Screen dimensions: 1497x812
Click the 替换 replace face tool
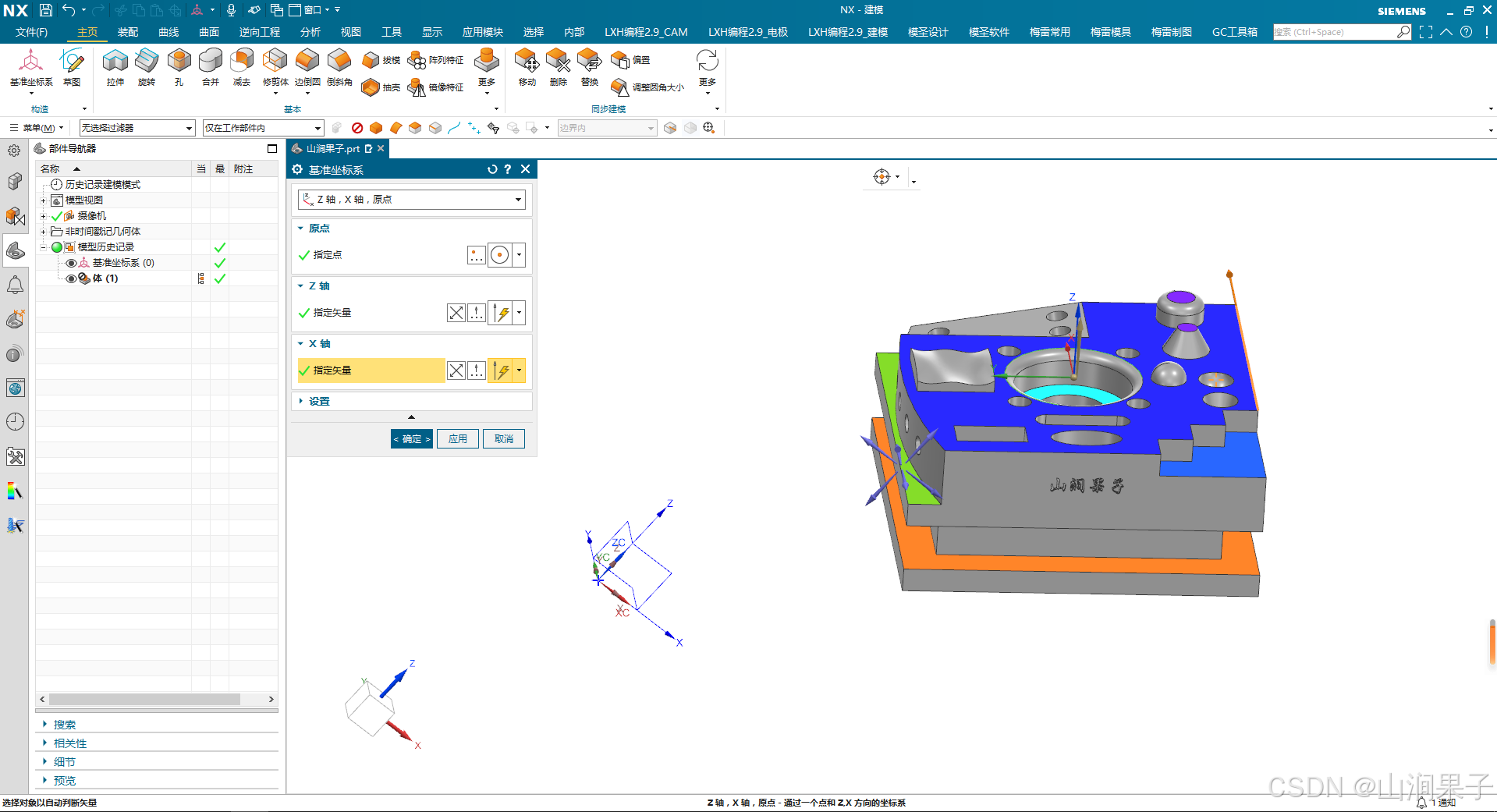(590, 67)
